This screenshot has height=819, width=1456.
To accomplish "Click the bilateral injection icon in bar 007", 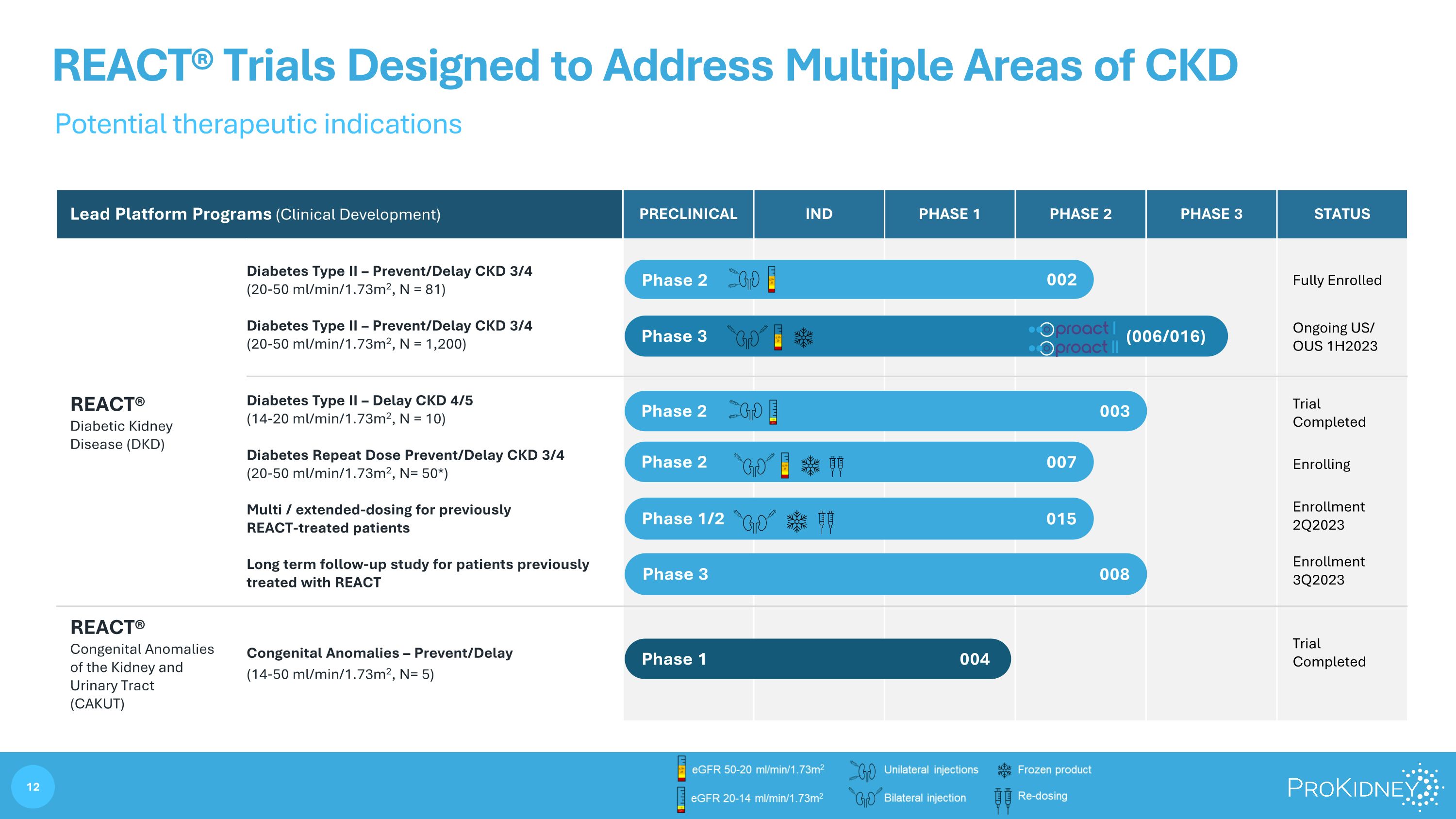I will click(x=754, y=465).
